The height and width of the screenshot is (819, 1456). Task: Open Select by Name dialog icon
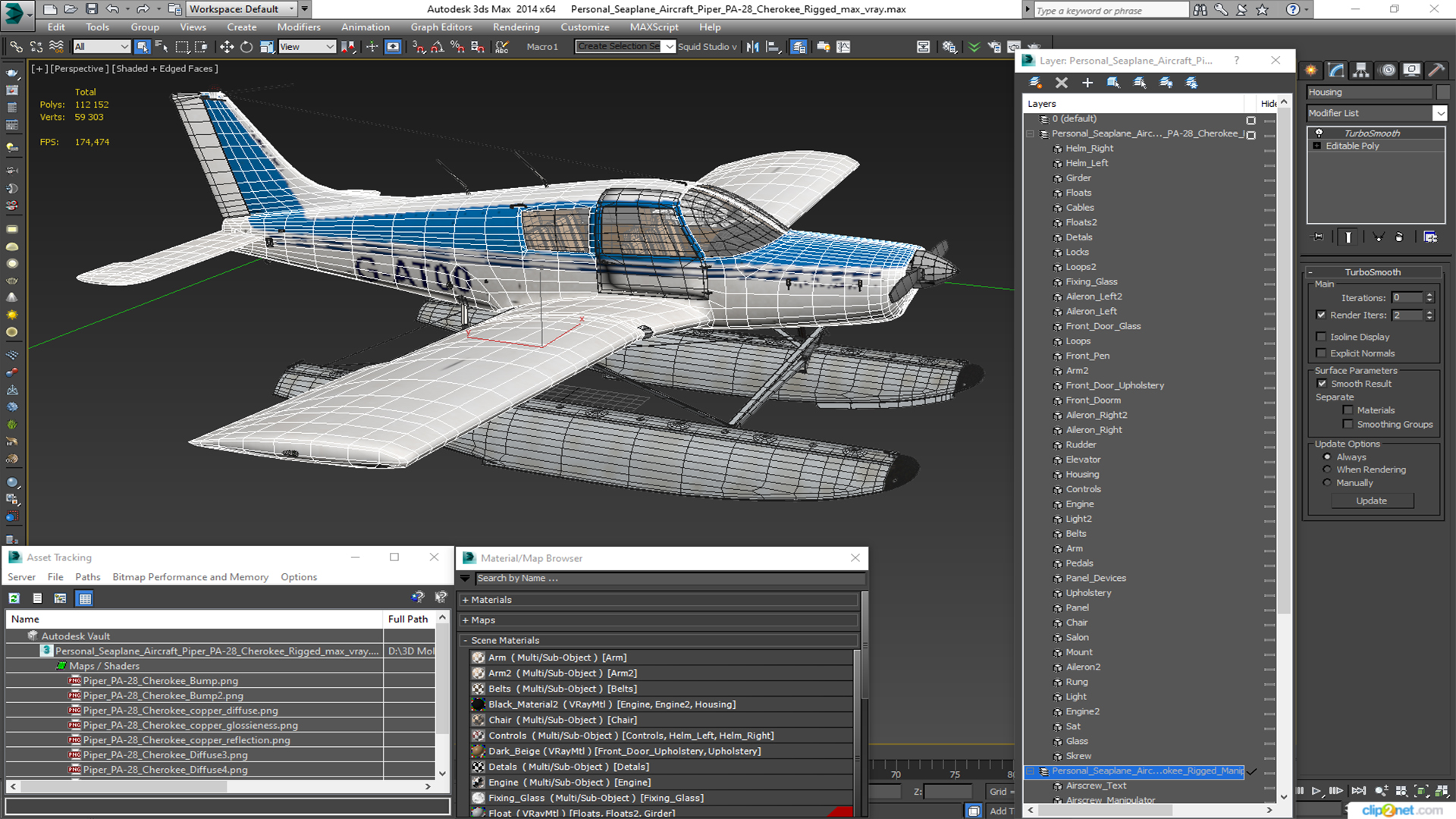tap(162, 47)
